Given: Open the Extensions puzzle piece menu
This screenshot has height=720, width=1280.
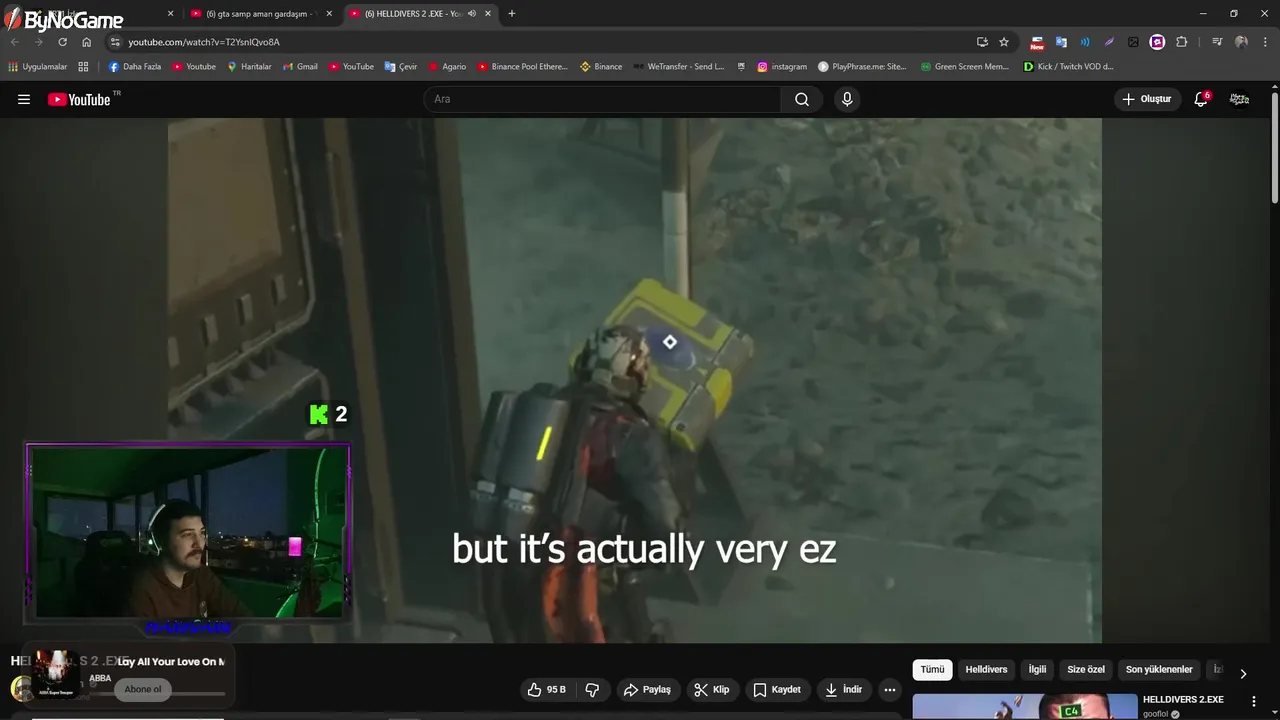Looking at the screenshot, I should click(x=1181, y=42).
